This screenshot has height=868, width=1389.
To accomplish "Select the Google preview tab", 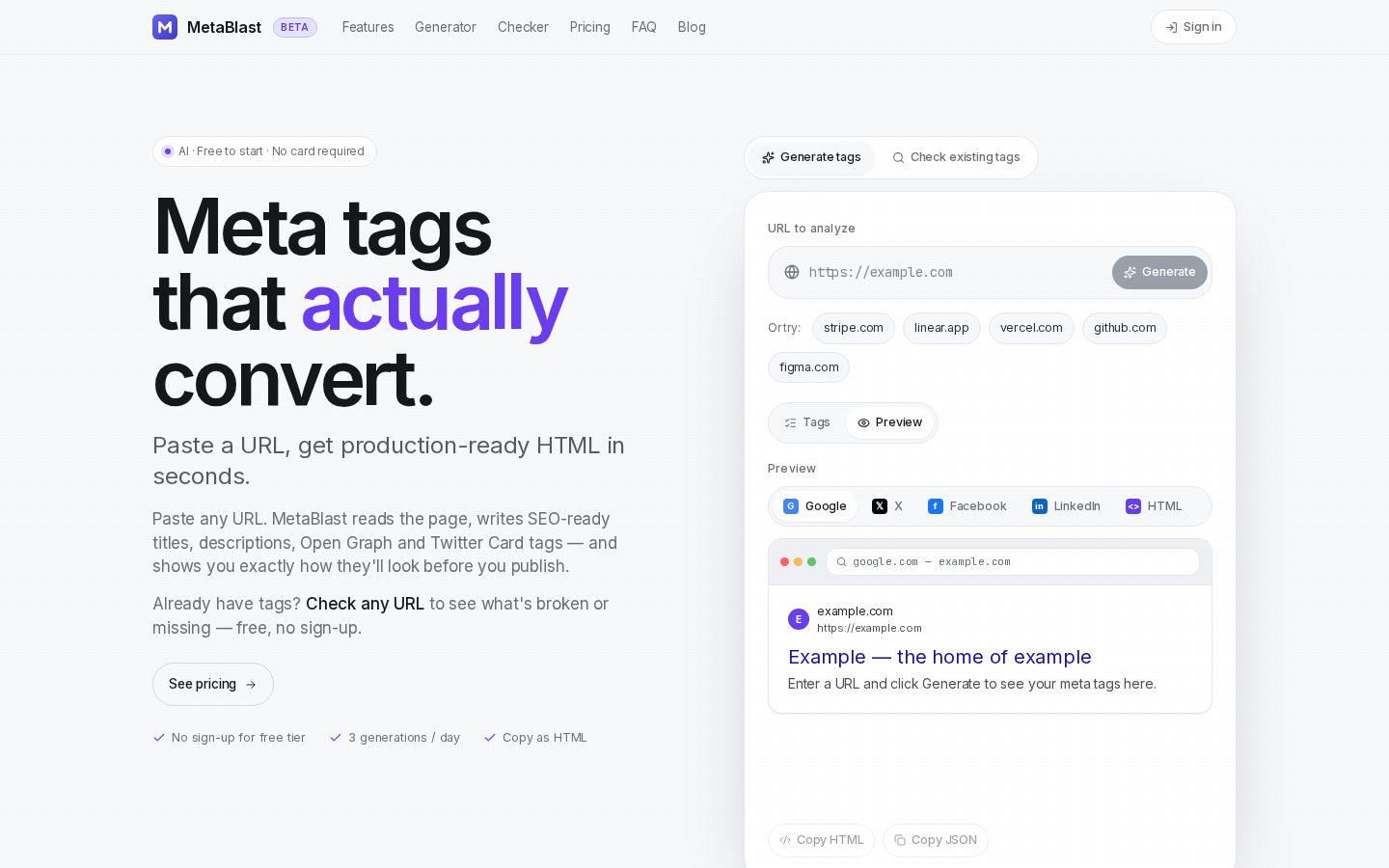I will 815,506.
